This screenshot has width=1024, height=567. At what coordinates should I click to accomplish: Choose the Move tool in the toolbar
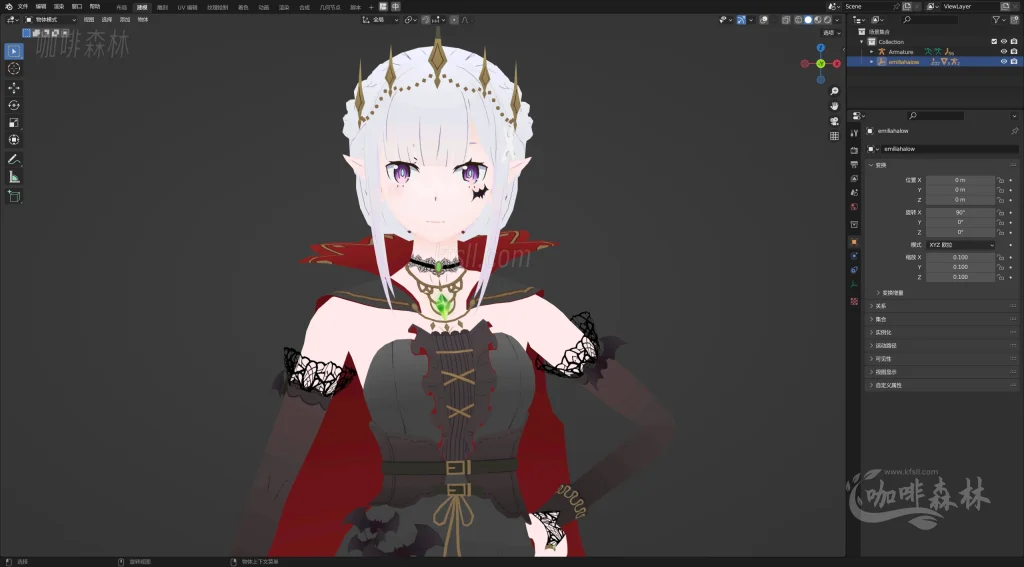(x=14, y=88)
